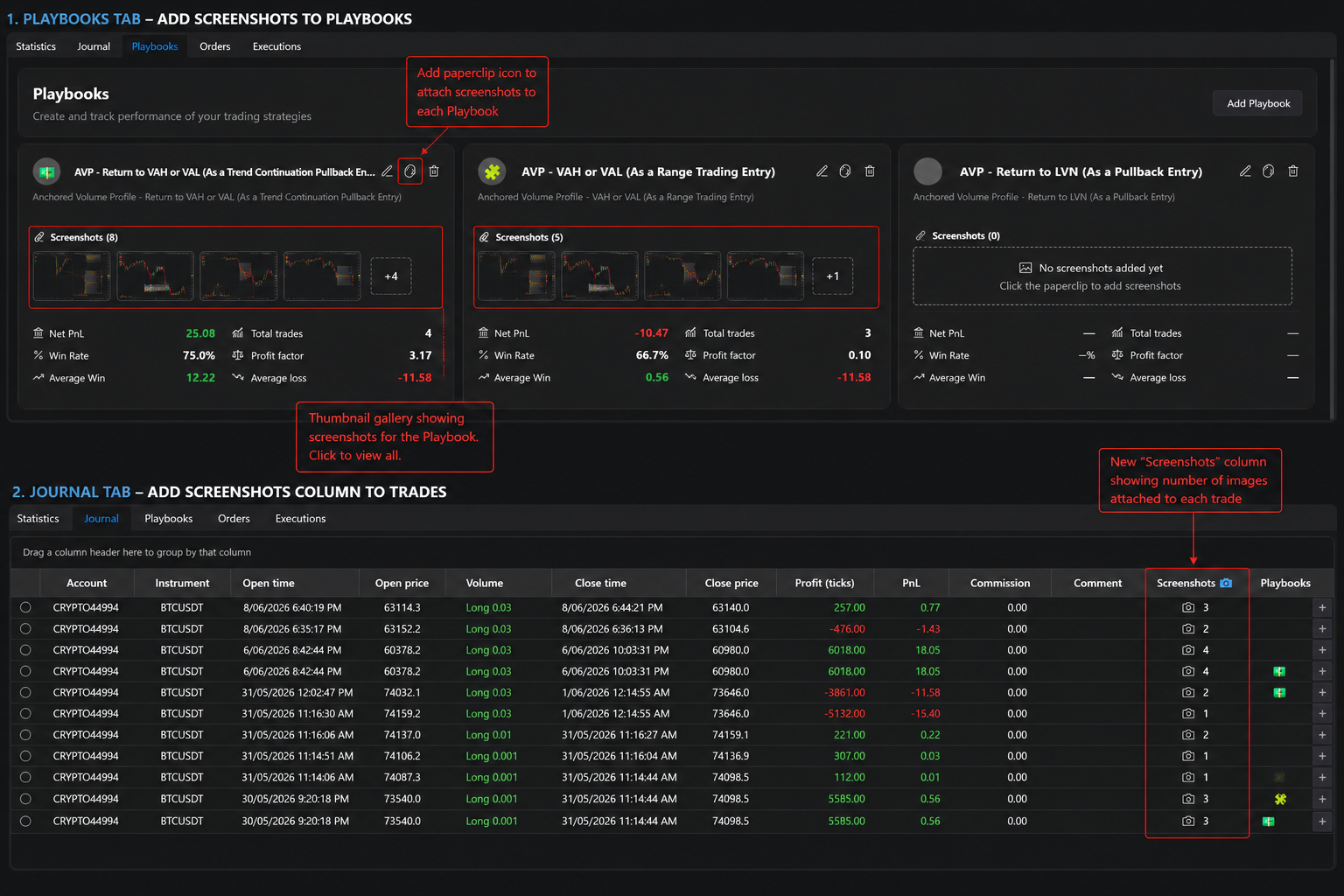
Task: Open screenshots camera icon of first trade row
Action: (1188, 607)
